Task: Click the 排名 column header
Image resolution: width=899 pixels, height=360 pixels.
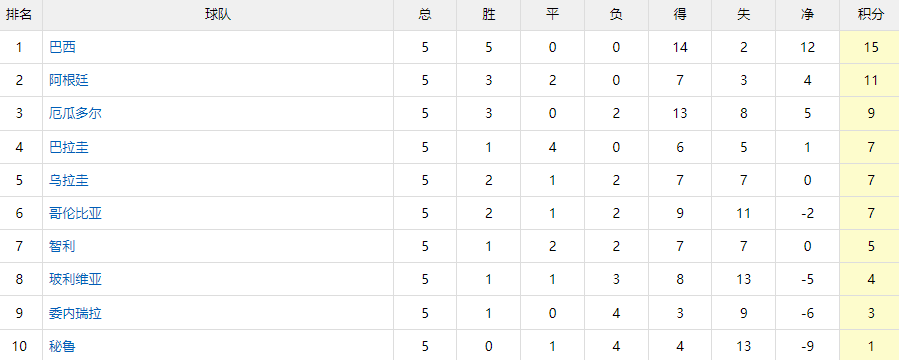Action: coord(19,15)
